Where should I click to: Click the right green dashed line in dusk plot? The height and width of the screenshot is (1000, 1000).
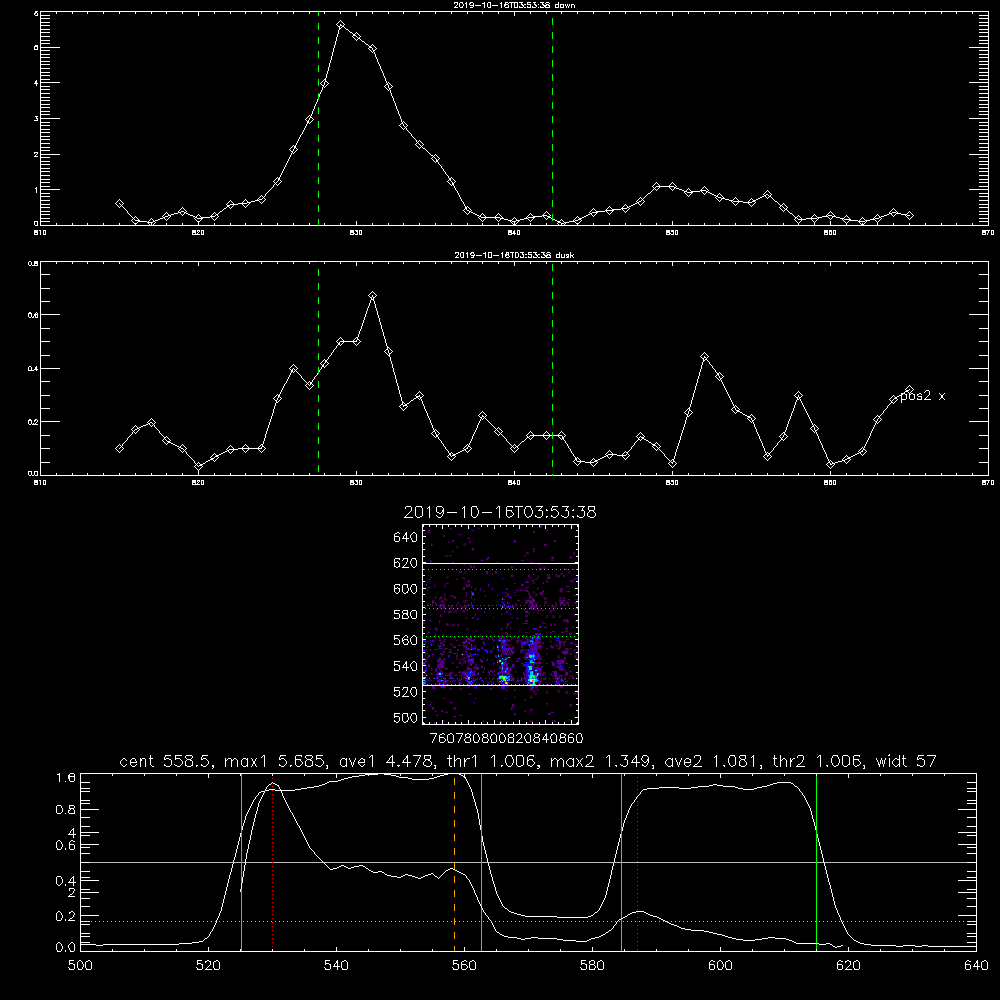552,368
